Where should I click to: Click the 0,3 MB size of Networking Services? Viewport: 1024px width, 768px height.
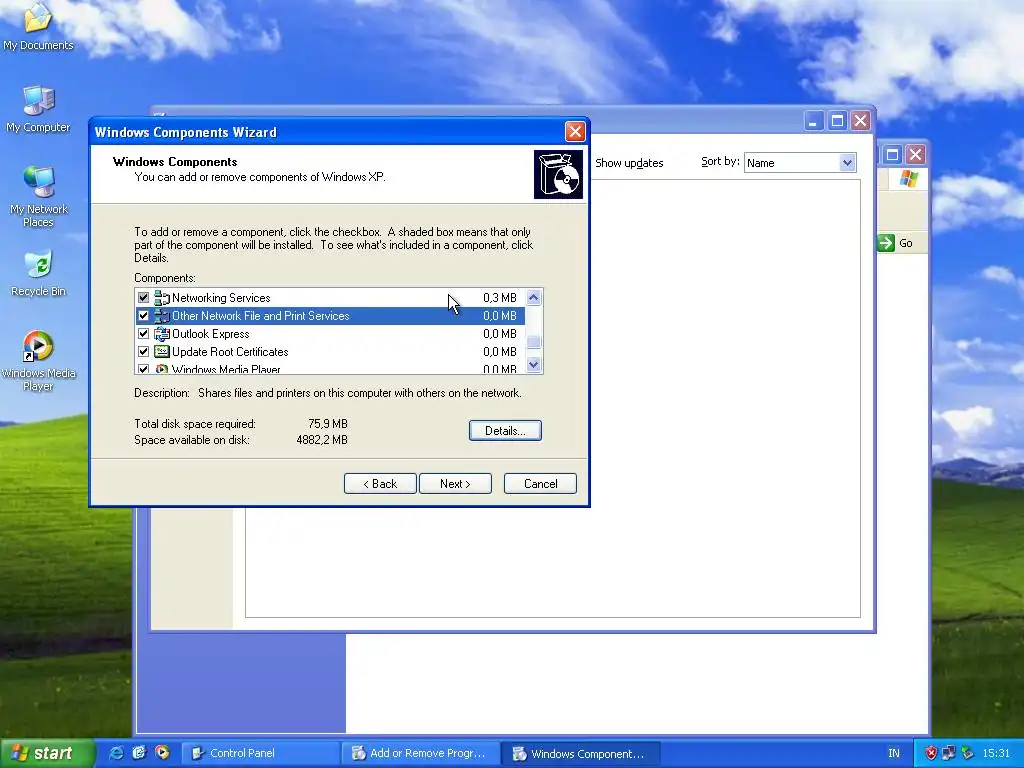click(x=500, y=298)
